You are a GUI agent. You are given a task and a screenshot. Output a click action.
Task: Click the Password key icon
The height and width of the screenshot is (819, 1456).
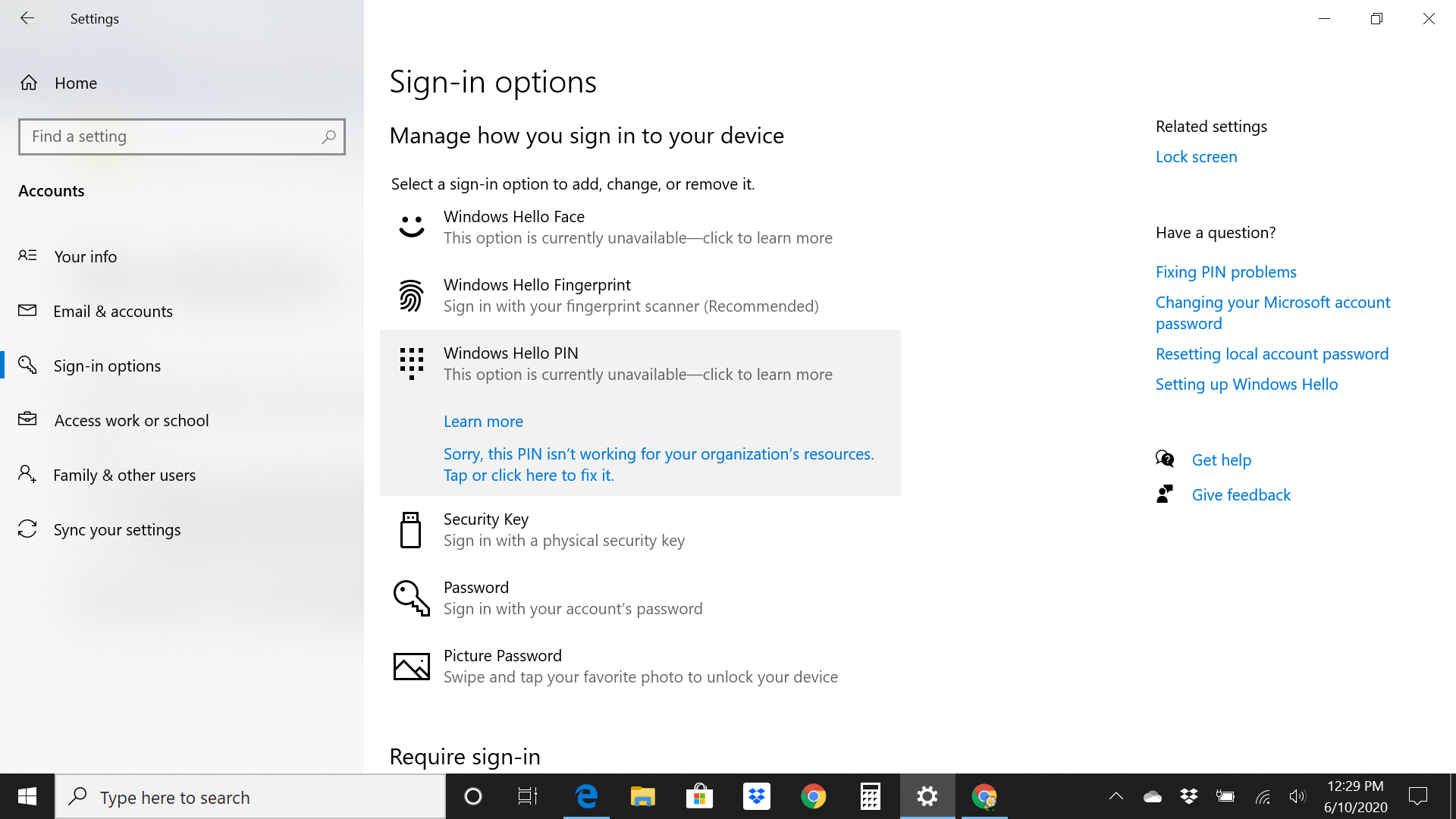click(411, 598)
